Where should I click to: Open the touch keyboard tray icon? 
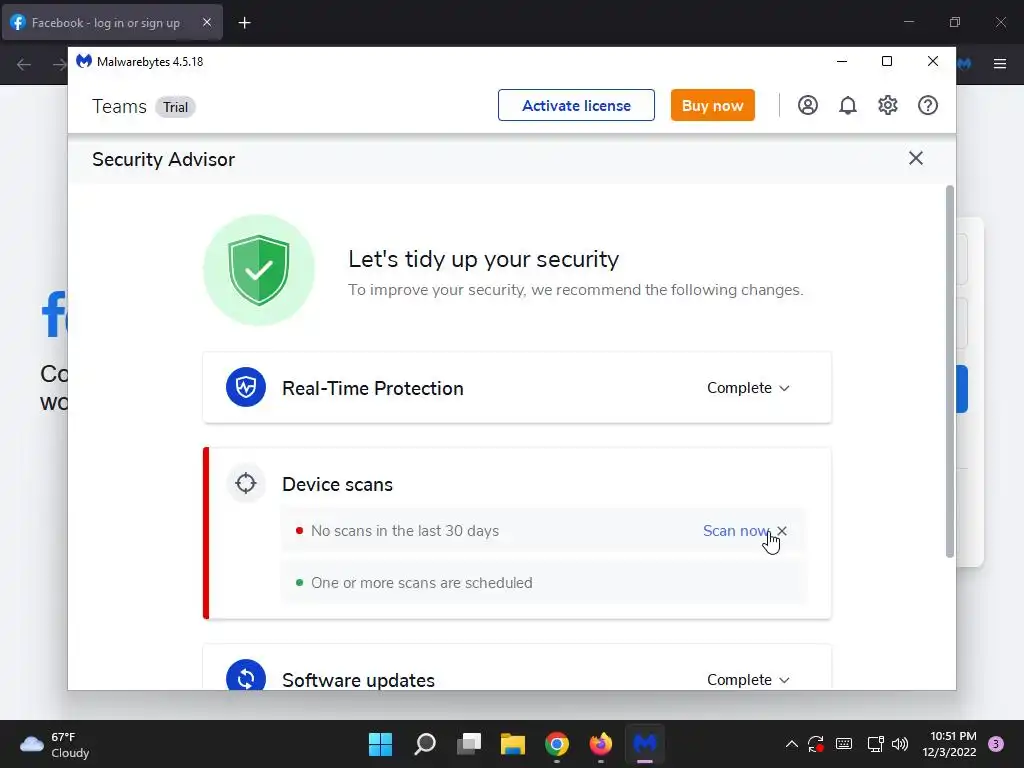click(x=844, y=744)
